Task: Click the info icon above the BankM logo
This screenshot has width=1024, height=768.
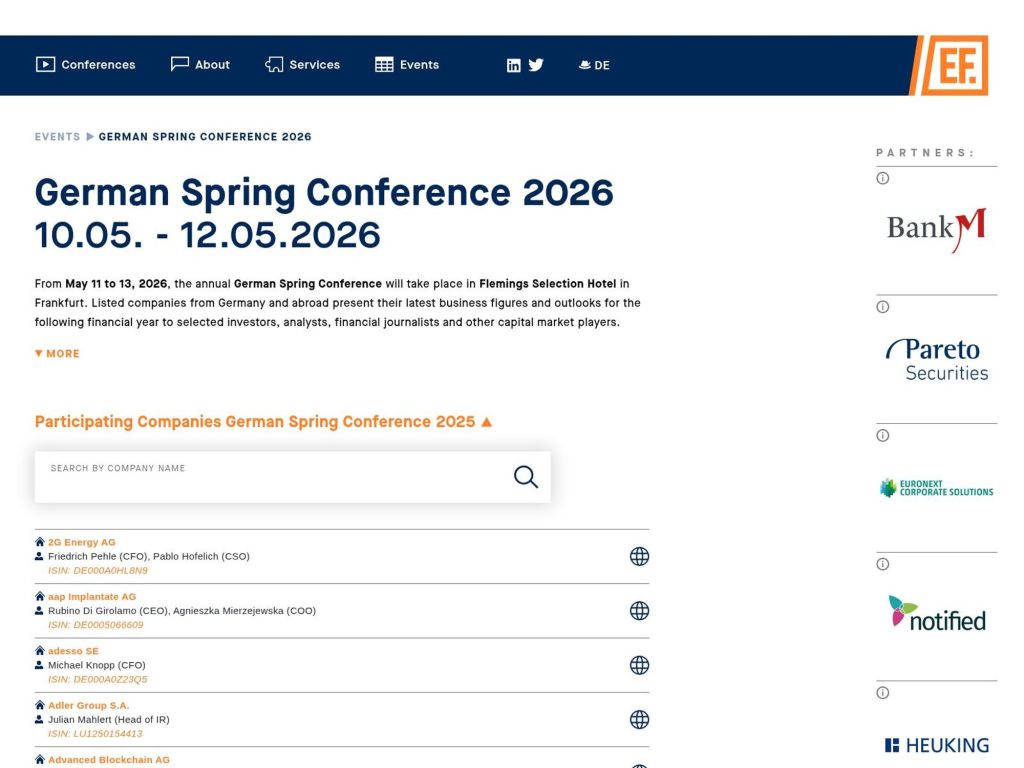Action: [882, 177]
